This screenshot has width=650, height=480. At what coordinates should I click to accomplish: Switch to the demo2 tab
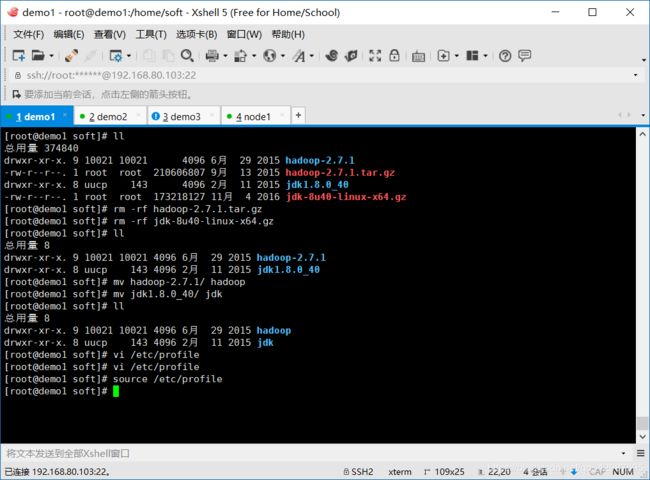(108, 117)
